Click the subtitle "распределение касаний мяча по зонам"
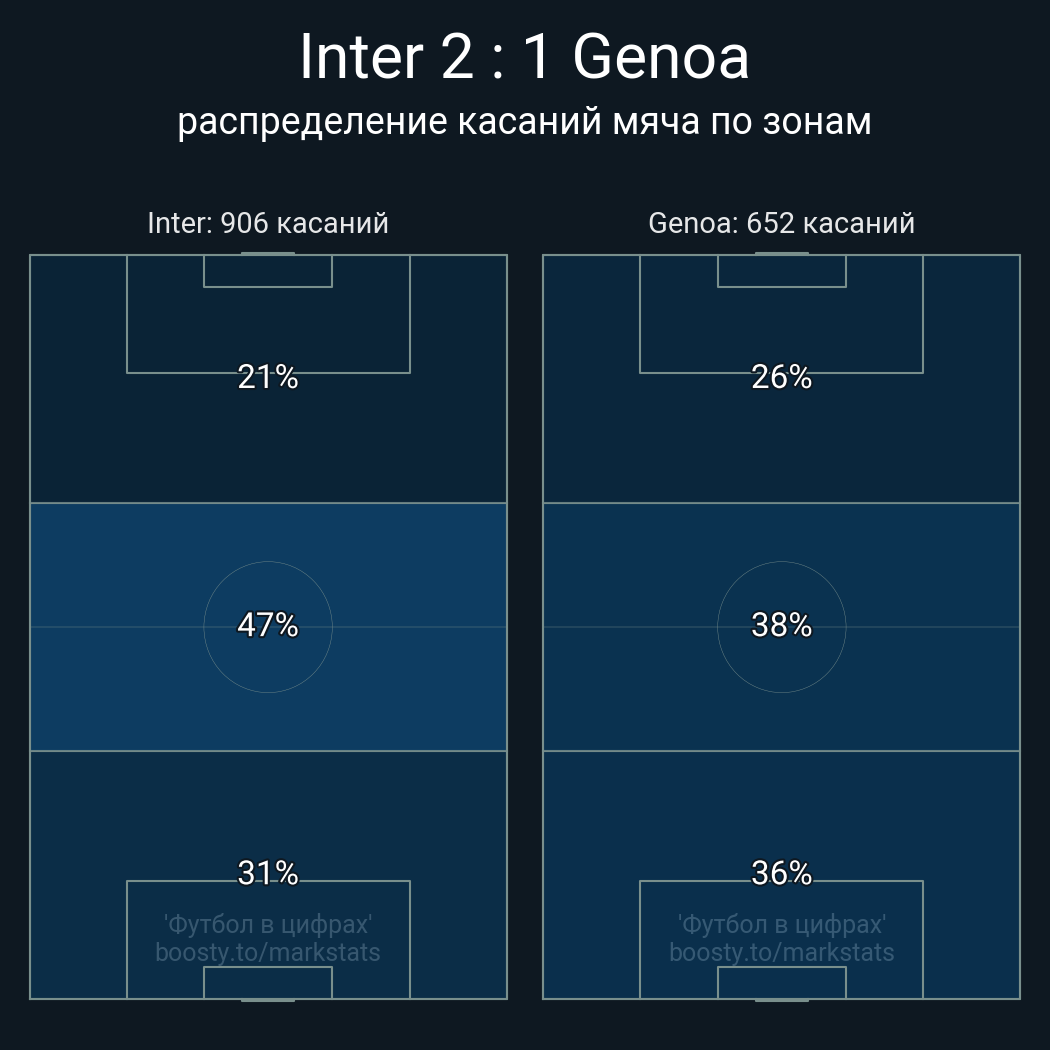1050x1050 pixels. click(x=524, y=121)
